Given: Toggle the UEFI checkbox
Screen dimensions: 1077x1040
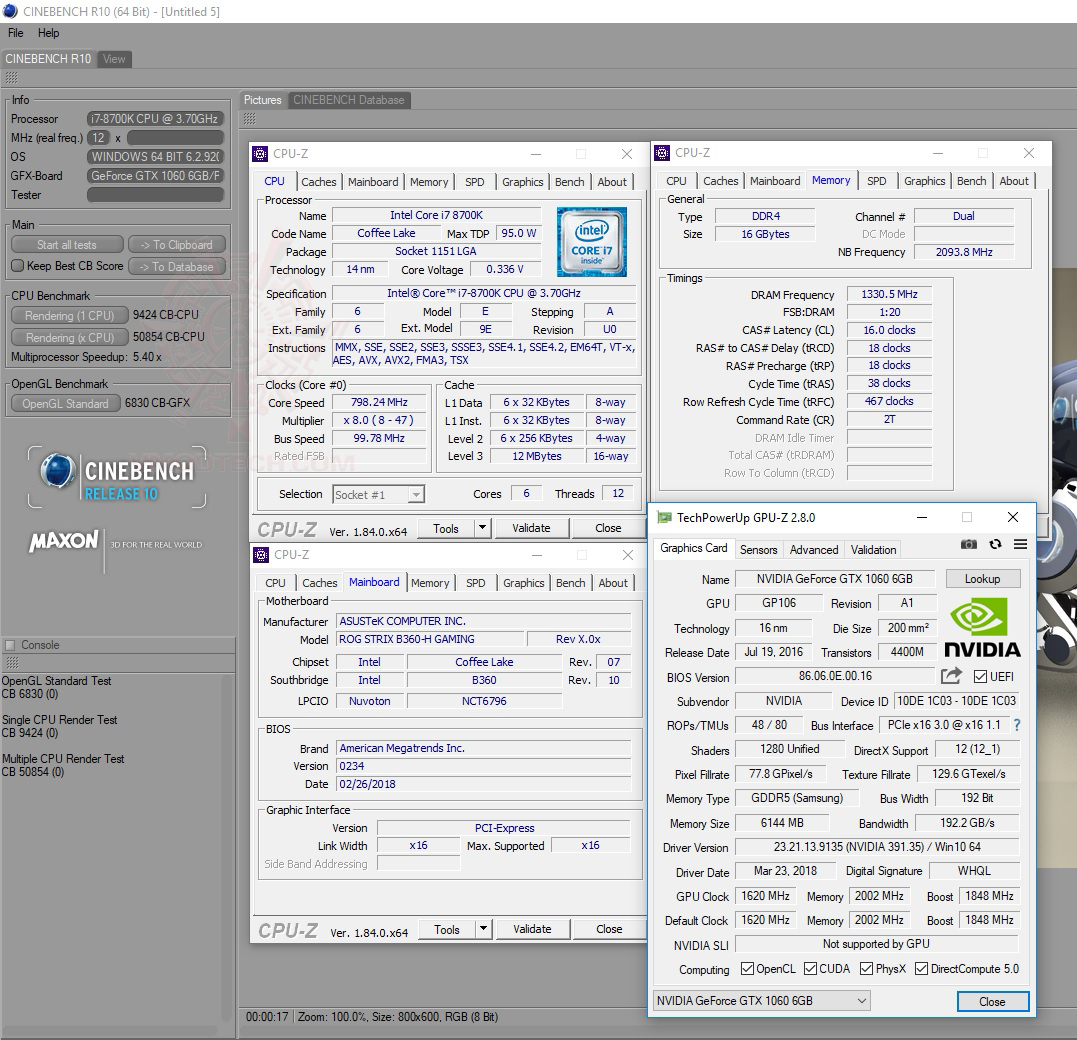Looking at the screenshot, I should point(980,677).
